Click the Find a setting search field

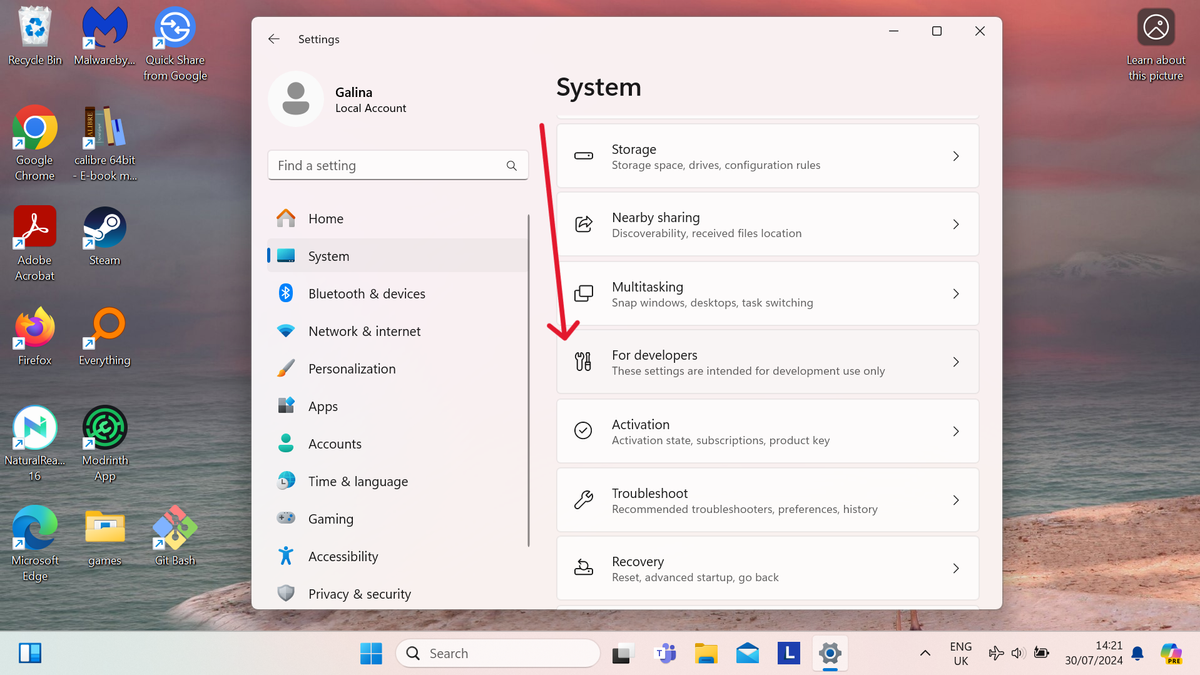397,165
